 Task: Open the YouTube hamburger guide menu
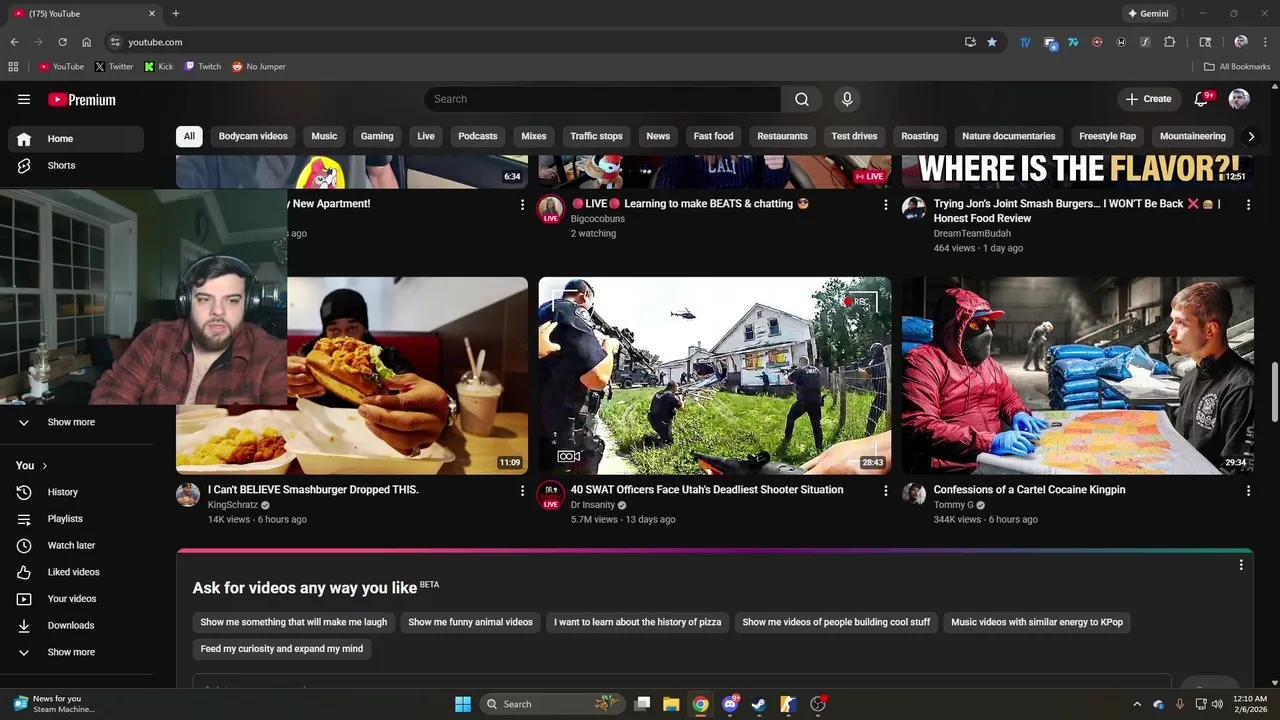click(x=24, y=99)
